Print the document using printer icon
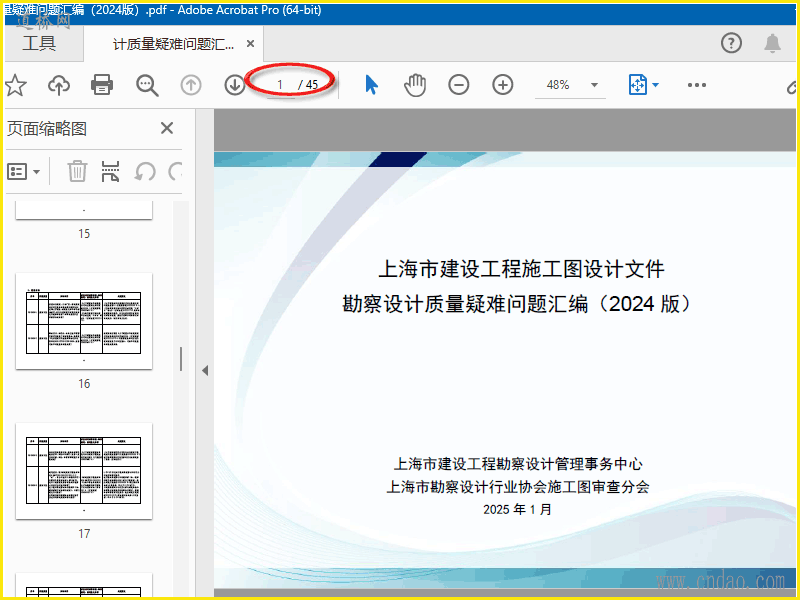 click(102, 85)
